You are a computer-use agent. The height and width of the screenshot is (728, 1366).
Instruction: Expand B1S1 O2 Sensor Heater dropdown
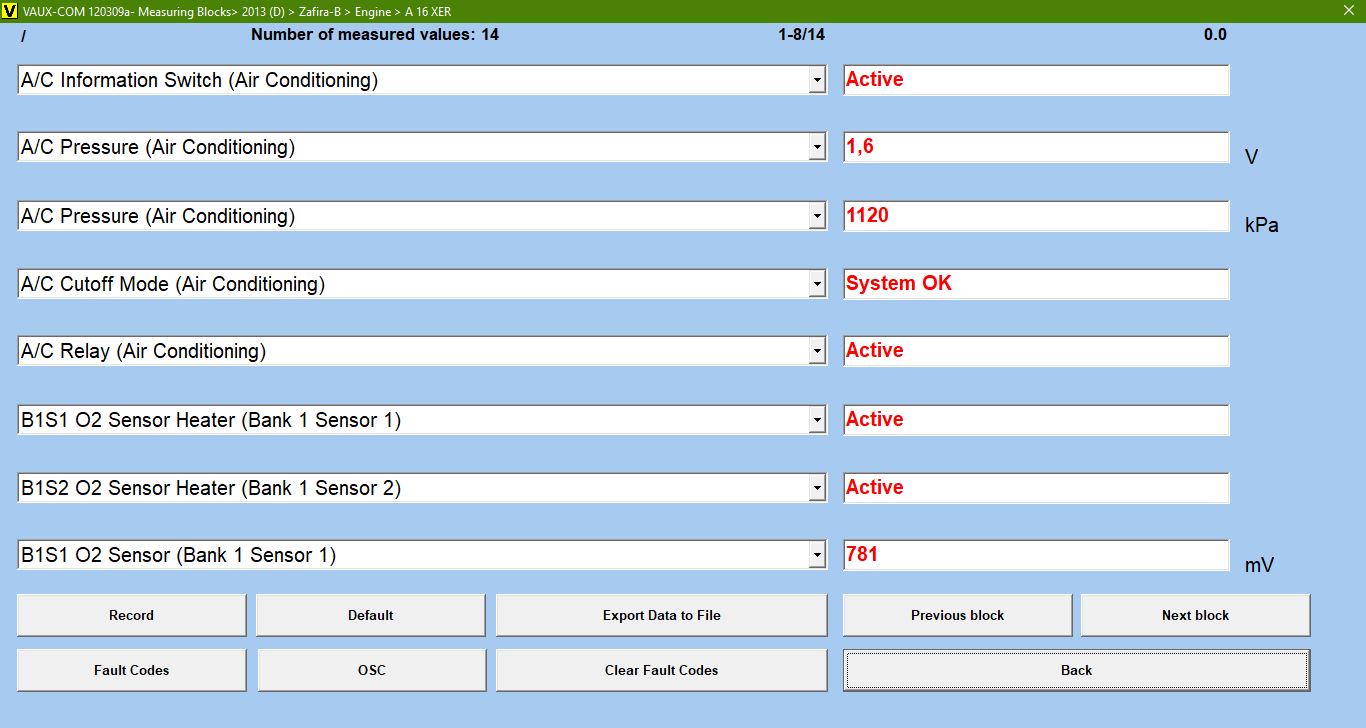817,421
